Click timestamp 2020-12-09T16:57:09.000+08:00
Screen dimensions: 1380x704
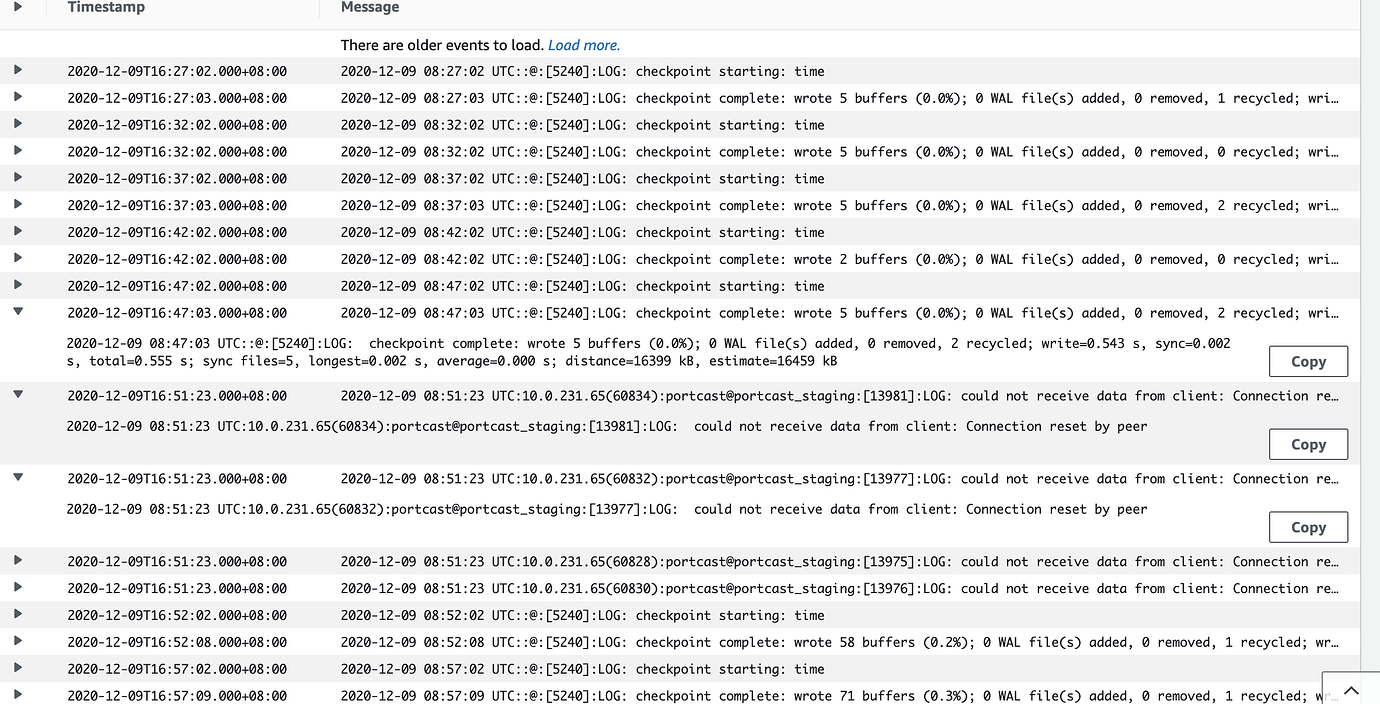click(177, 696)
